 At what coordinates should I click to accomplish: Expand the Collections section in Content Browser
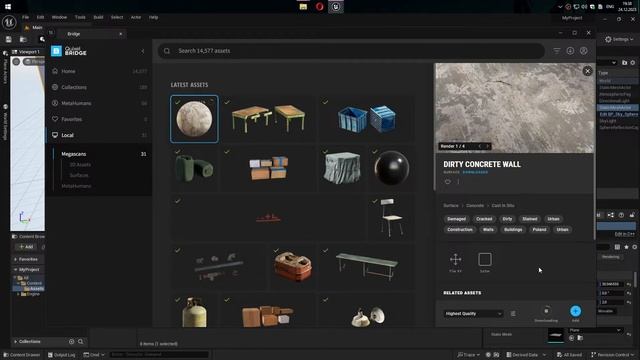[x=16, y=342]
